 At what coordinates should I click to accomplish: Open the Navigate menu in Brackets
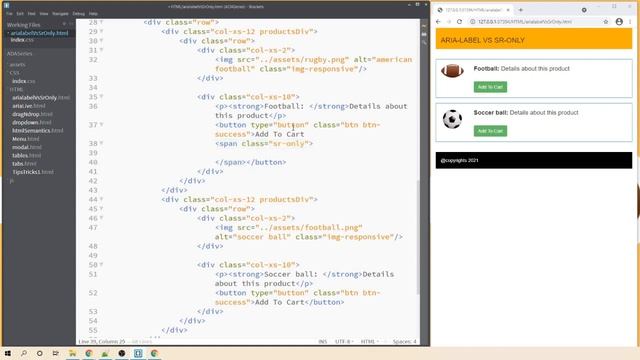(x=60, y=13)
